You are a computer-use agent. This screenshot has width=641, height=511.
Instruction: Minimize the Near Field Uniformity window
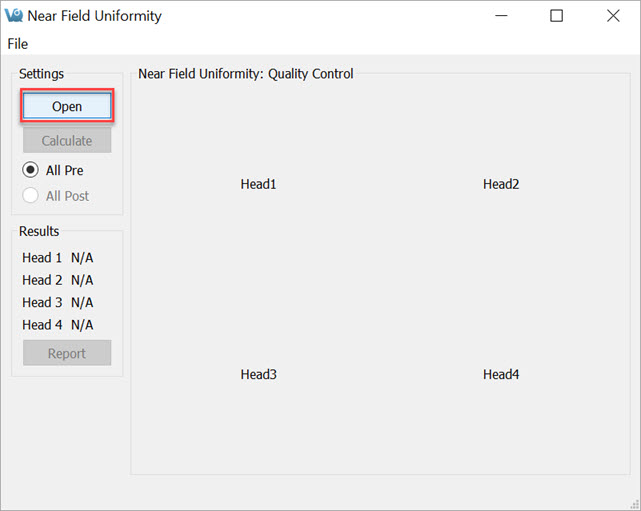click(x=501, y=16)
